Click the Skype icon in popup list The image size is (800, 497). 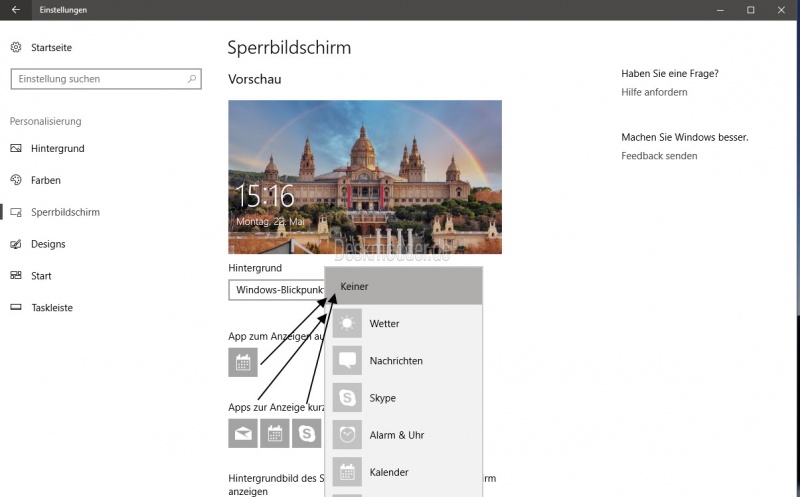click(x=347, y=397)
